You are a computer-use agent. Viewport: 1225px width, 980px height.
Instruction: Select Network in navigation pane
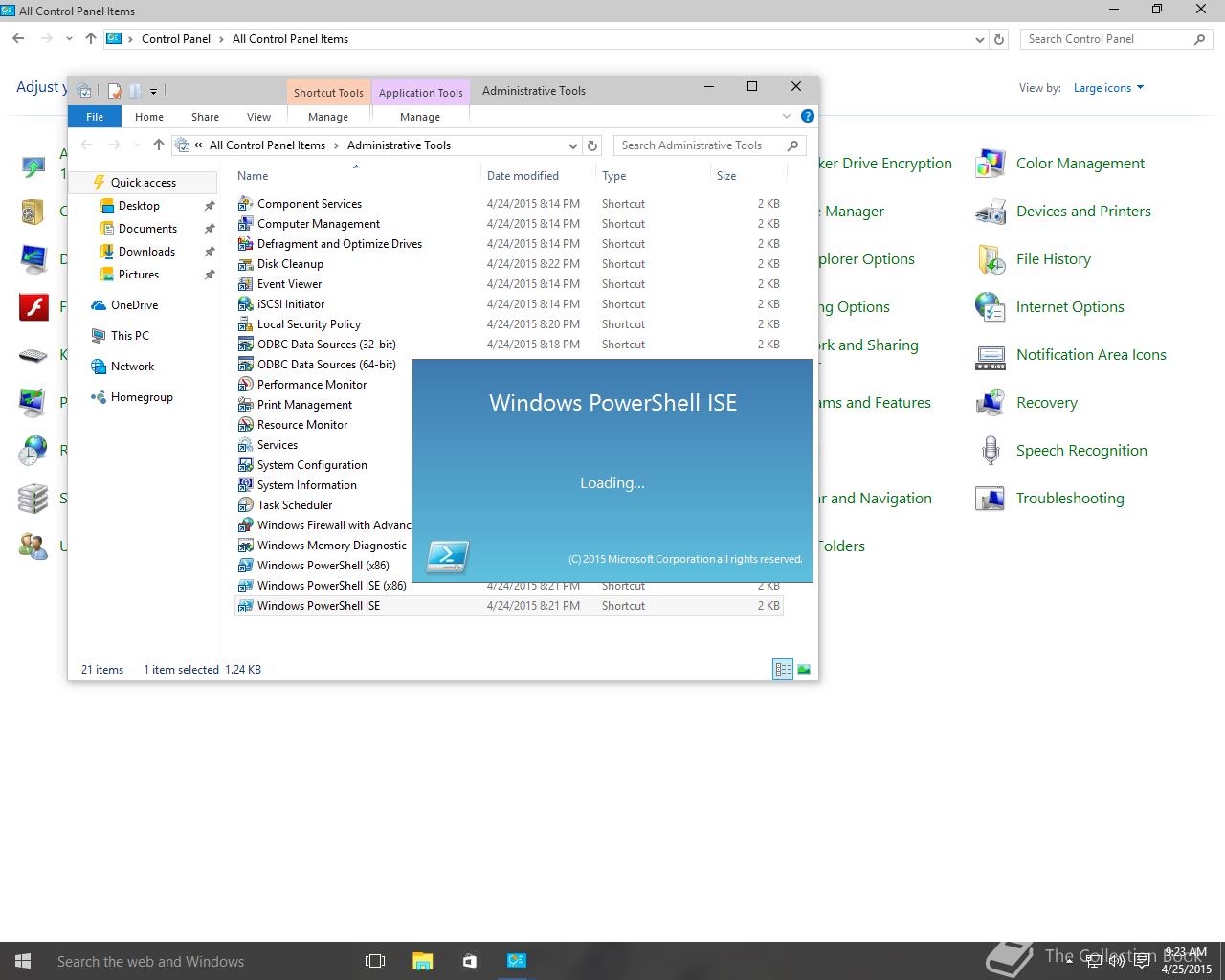tap(132, 367)
